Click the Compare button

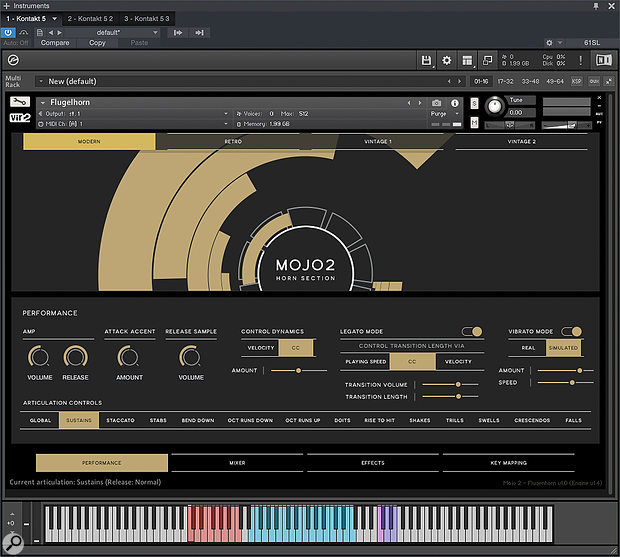pos(55,43)
